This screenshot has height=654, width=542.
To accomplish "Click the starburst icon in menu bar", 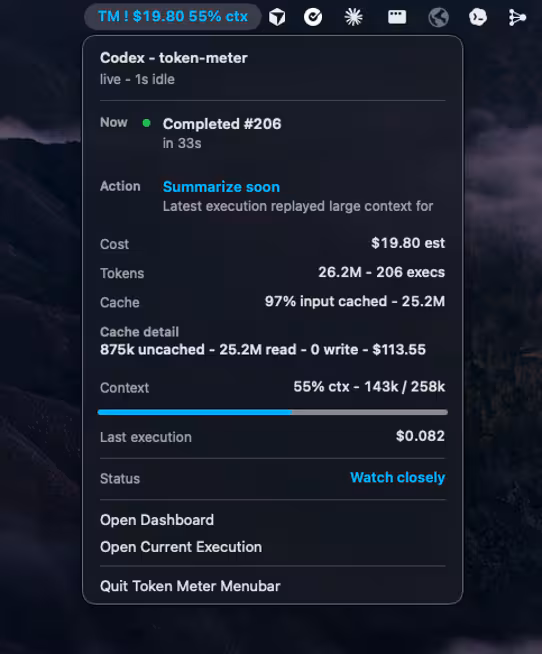I will (x=353, y=17).
